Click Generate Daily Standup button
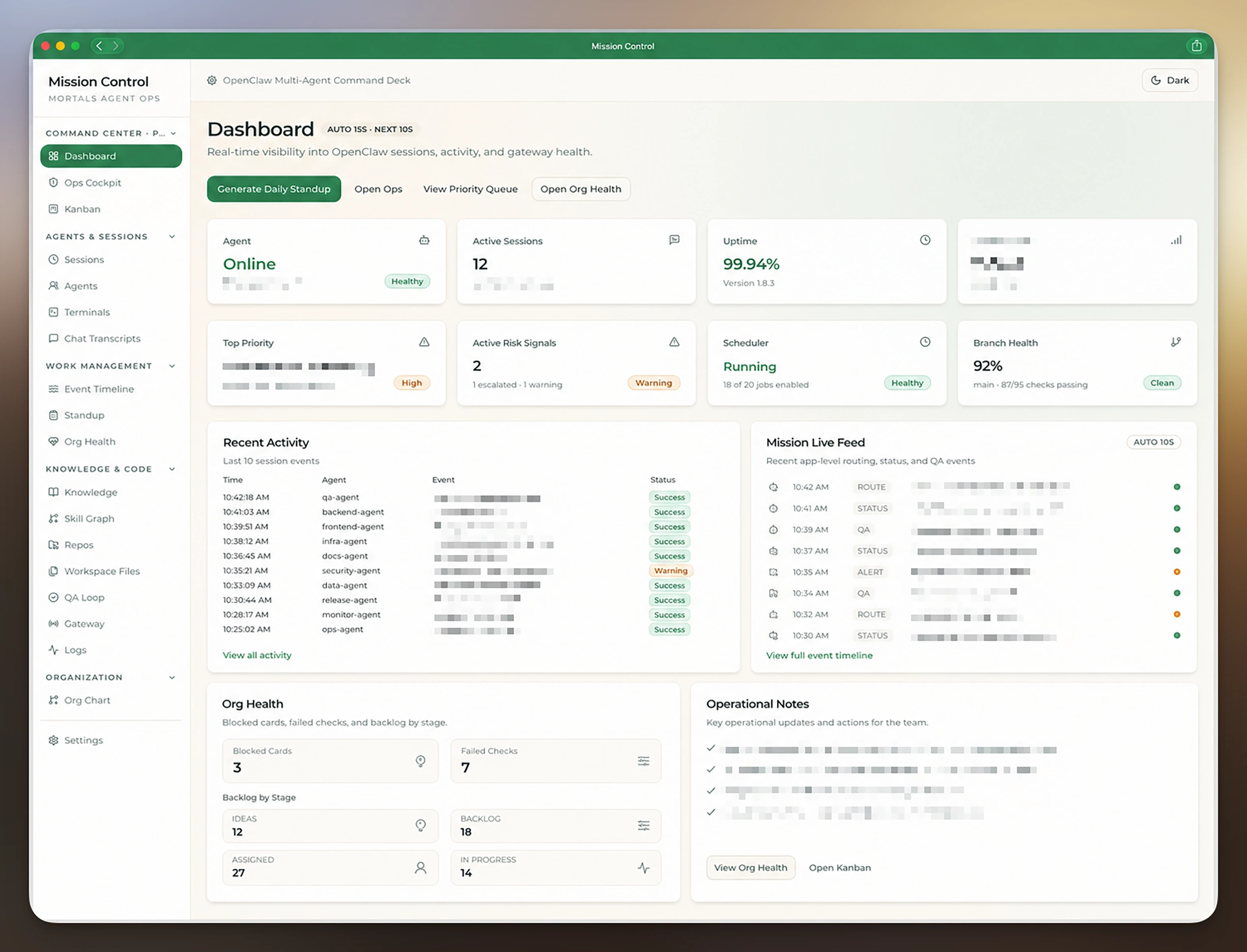 pos(274,189)
